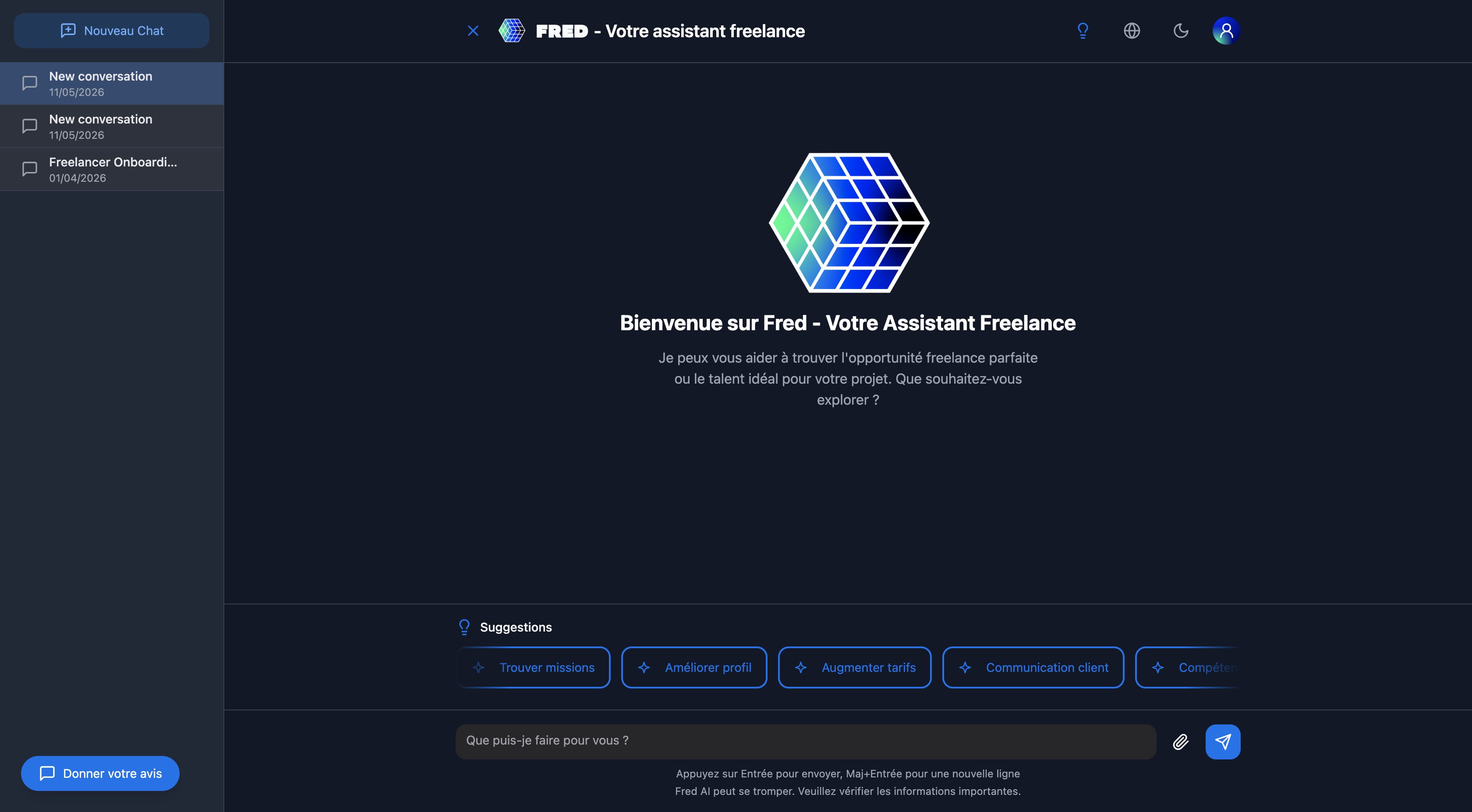Select the Communication client suggestion

click(1033, 667)
